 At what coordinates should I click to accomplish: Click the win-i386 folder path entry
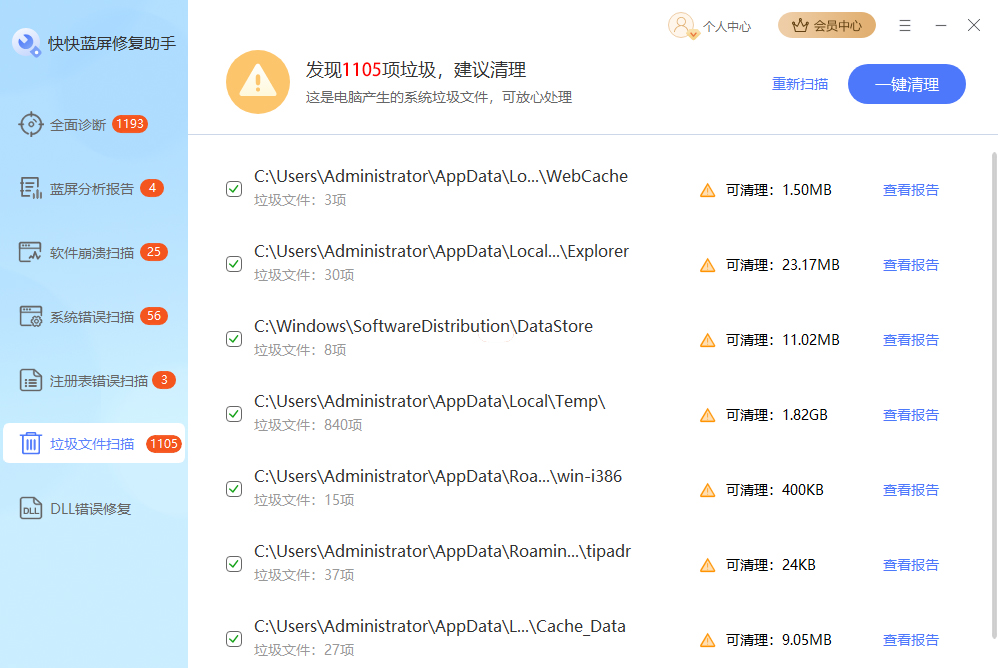[x=438, y=477]
